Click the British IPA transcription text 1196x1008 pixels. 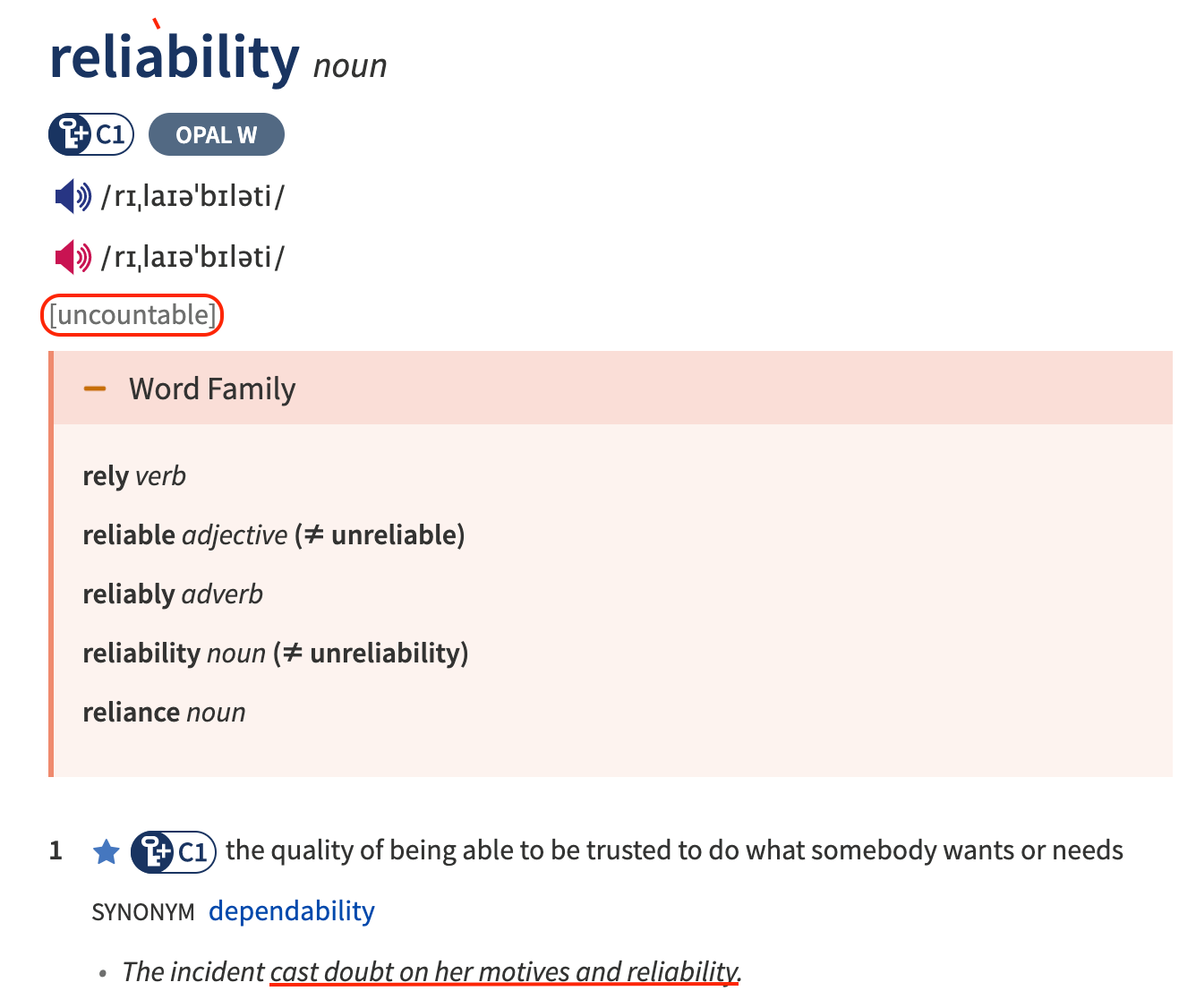[x=192, y=196]
